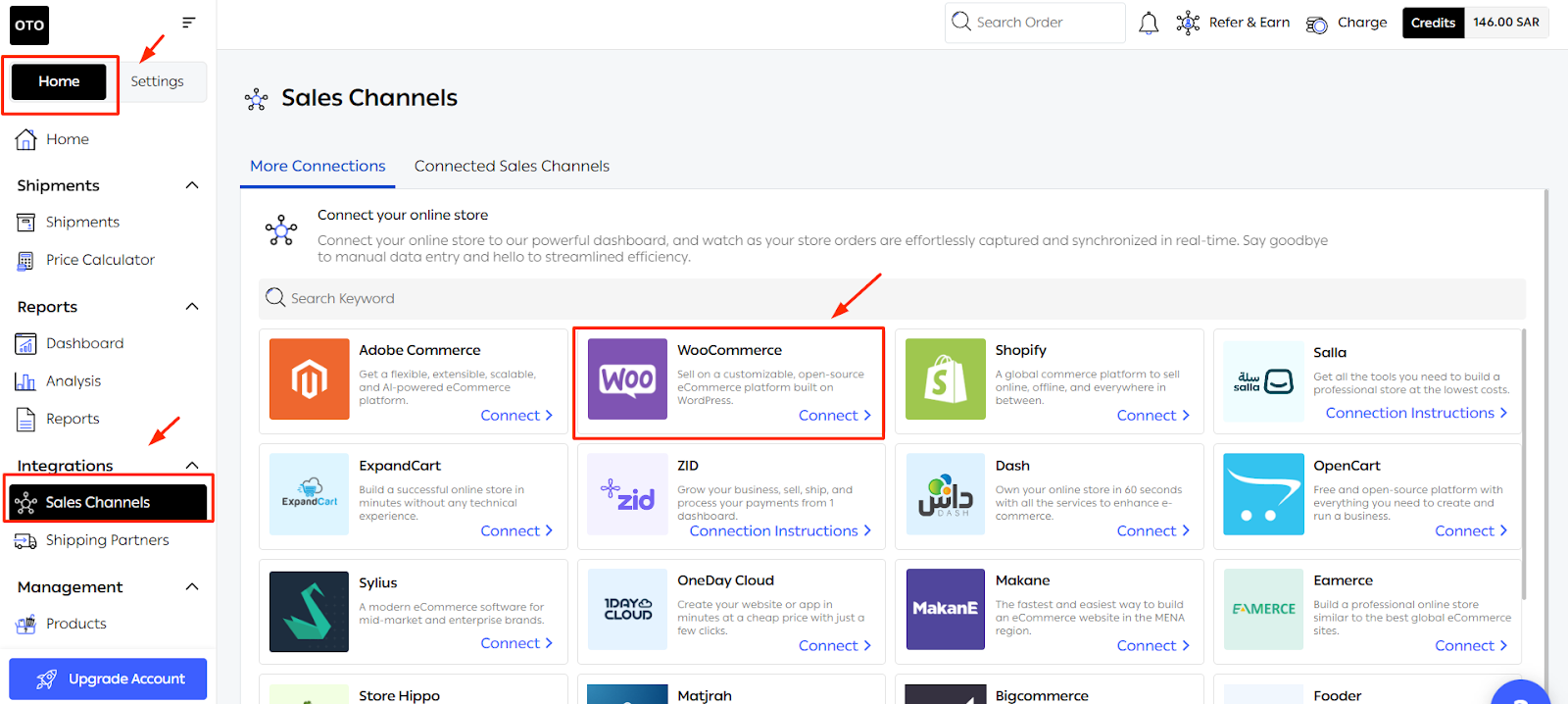
Task: Click the WooCommerce logo
Action: (x=627, y=378)
